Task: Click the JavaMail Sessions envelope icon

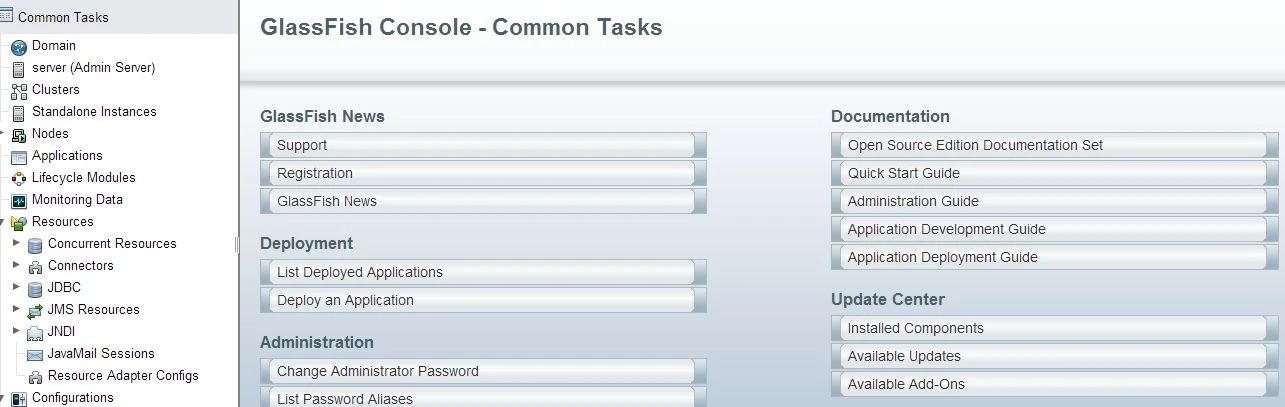Action: 35,354
